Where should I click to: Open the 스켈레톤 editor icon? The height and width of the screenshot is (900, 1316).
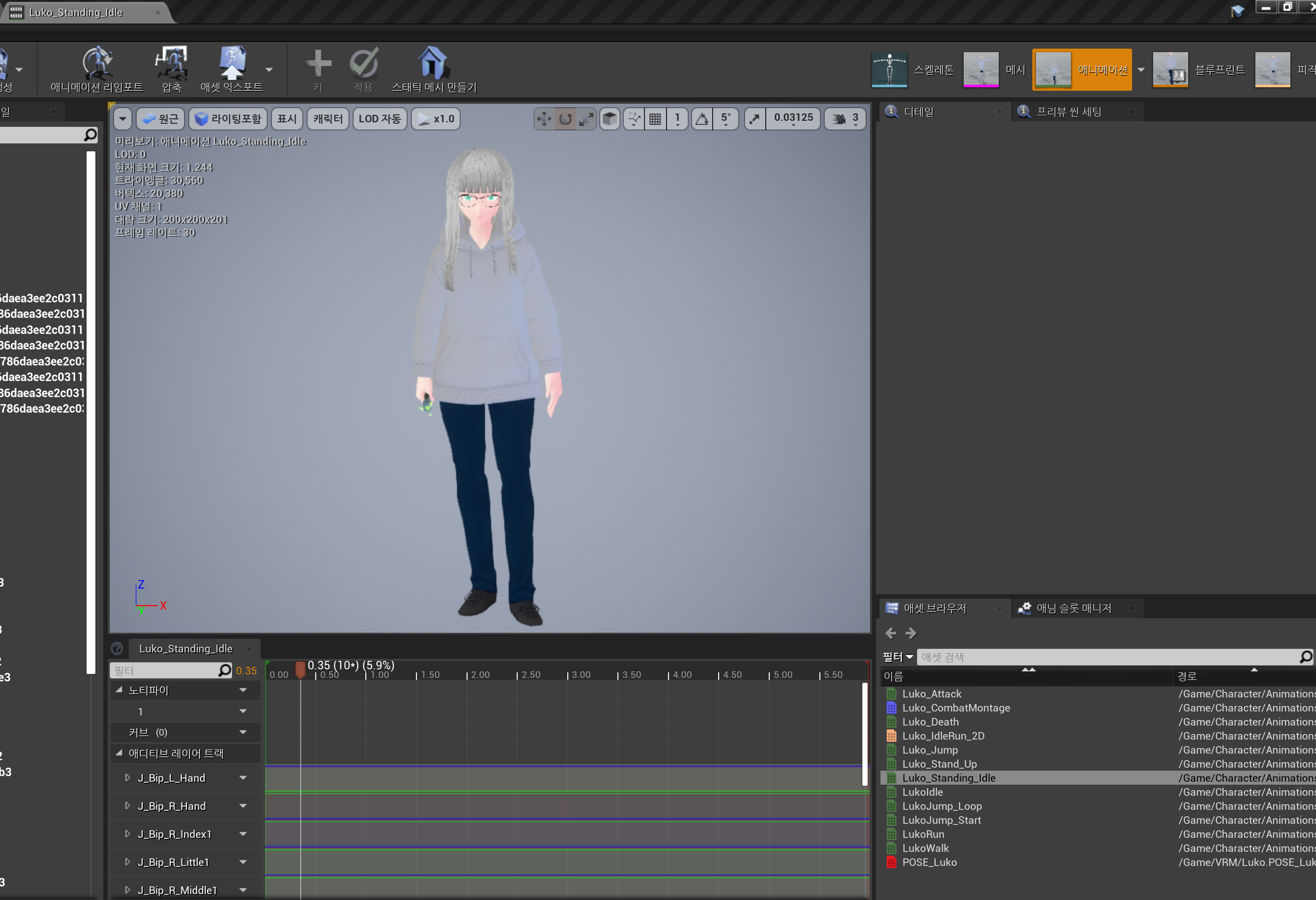[889, 69]
